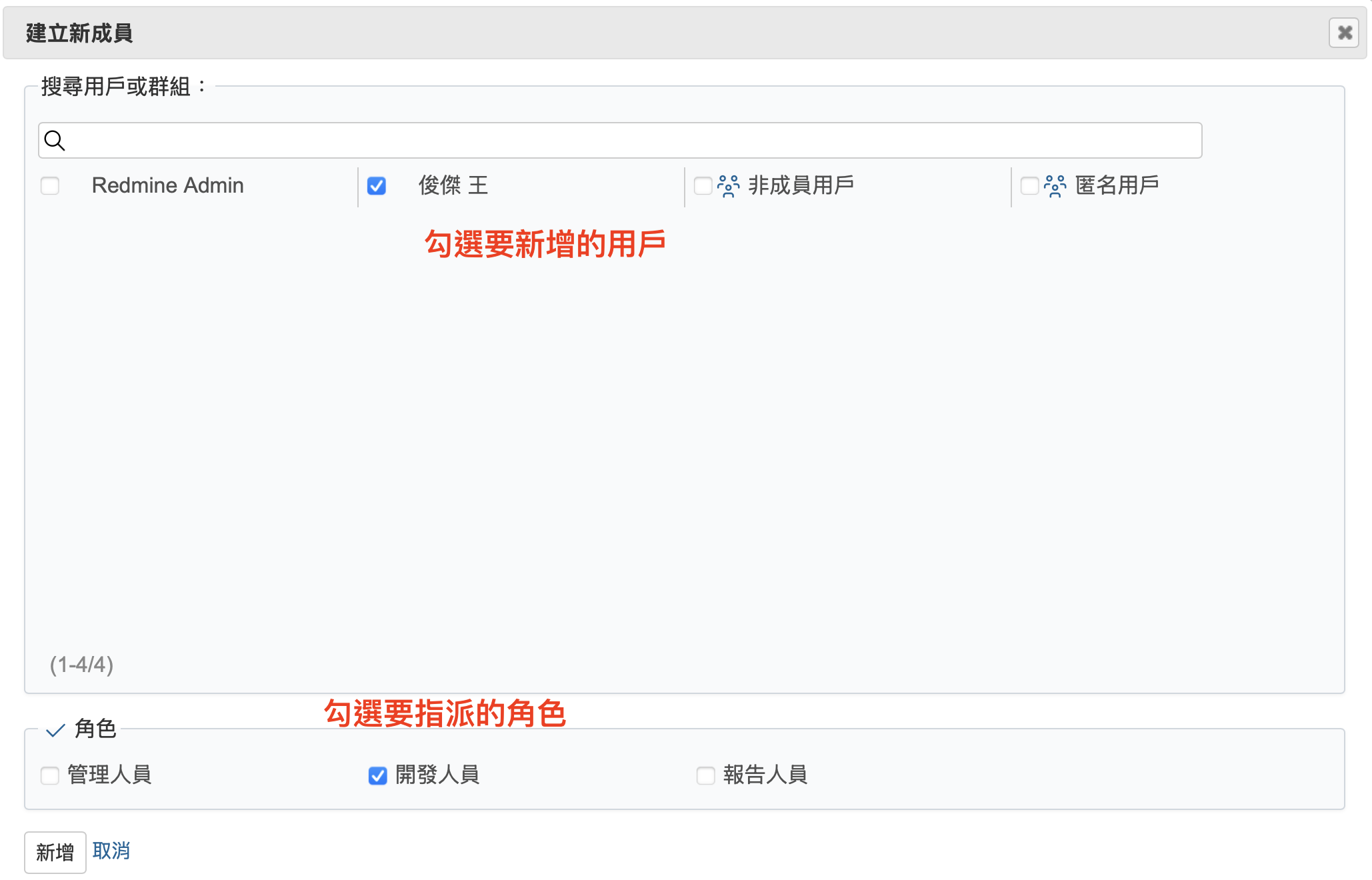Select the Redmine Admin name label
Screen dimensions: 1372x880
tap(167, 185)
